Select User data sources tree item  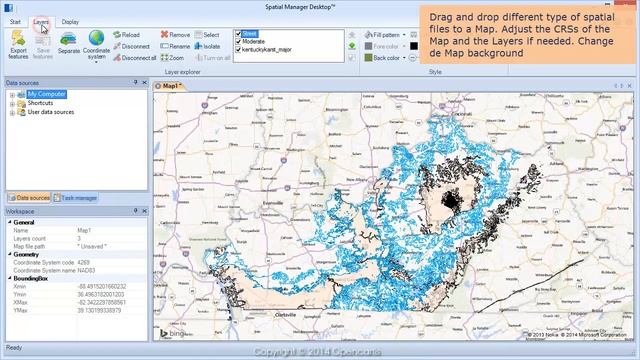(x=51, y=112)
